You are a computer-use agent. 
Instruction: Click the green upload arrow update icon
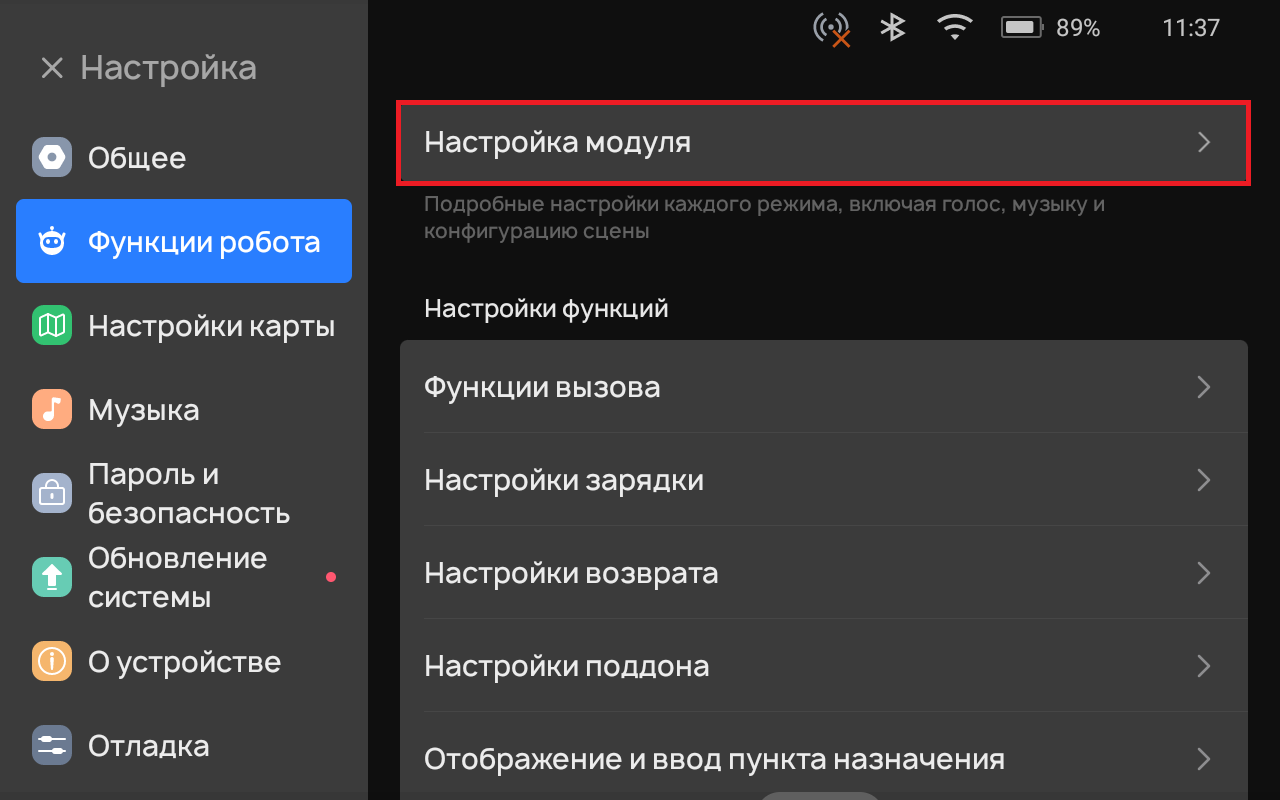click(52, 577)
